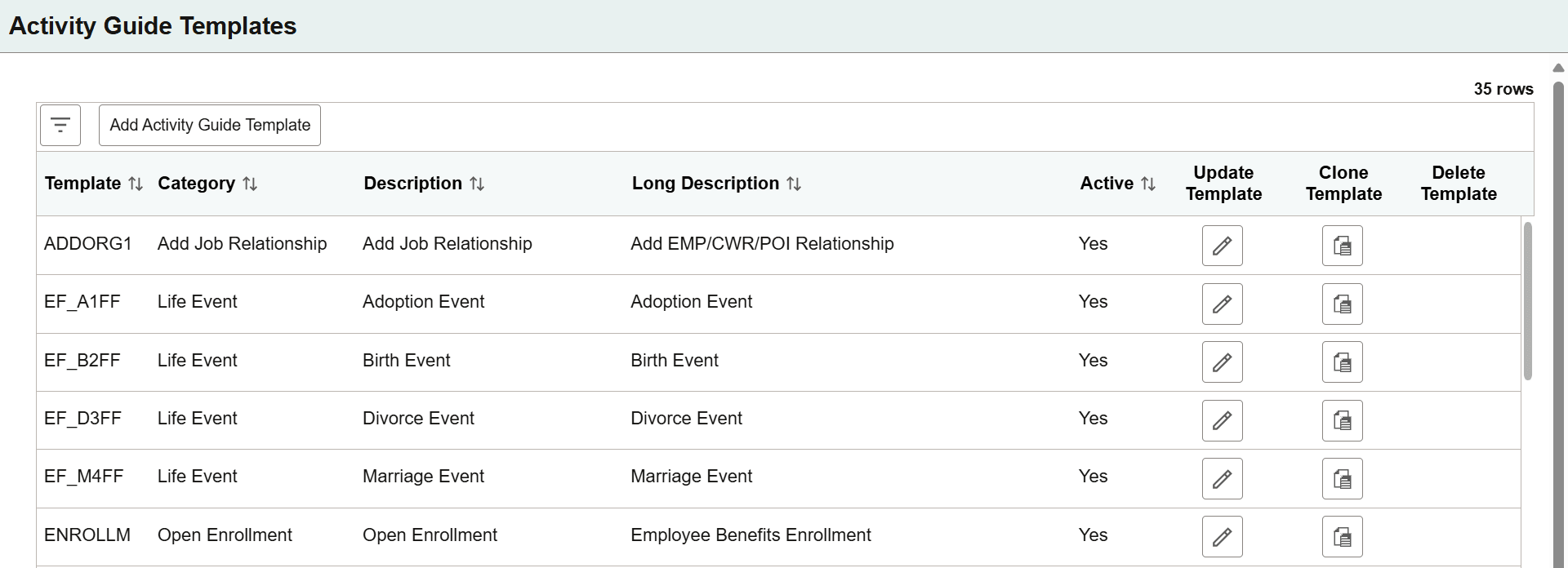The height and width of the screenshot is (568, 1568).
Task: Sort the table by Category column
Action: tap(250, 184)
